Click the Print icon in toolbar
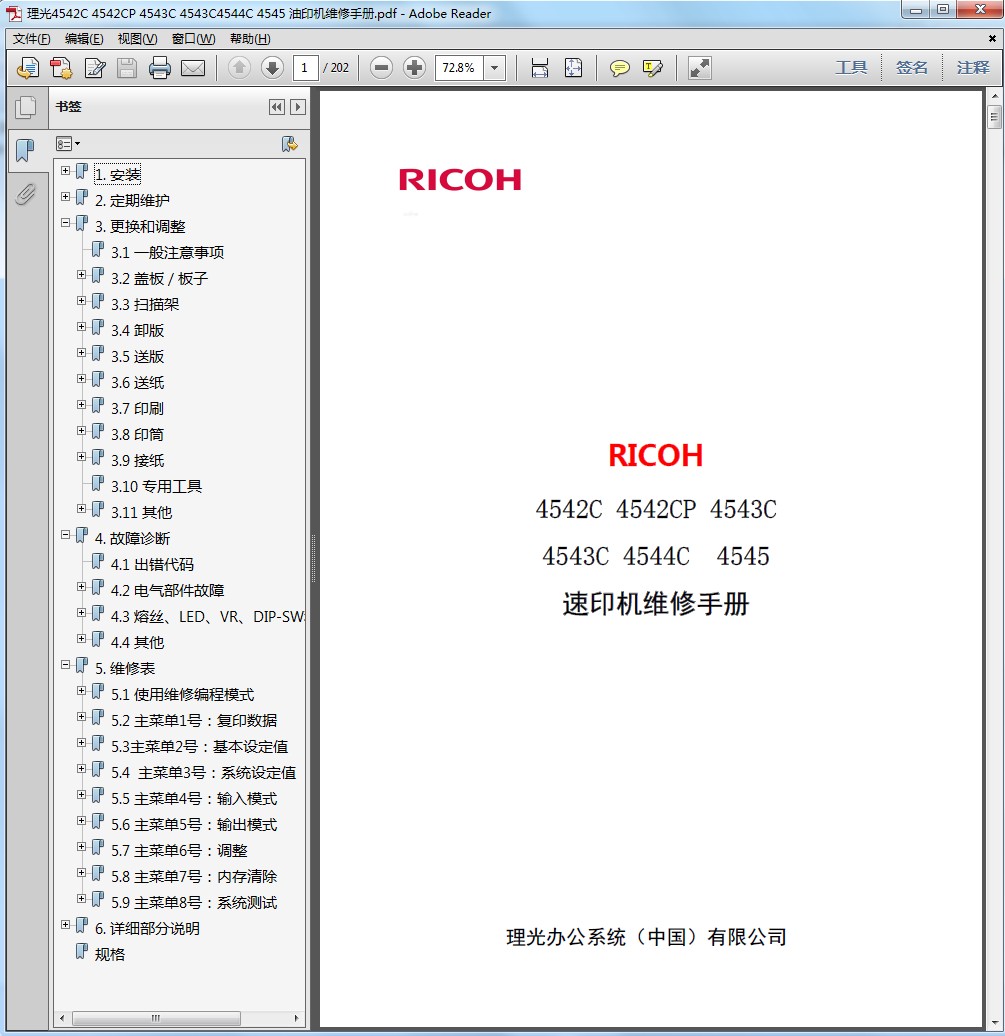The height and width of the screenshot is (1036, 1005). [x=159, y=68]
